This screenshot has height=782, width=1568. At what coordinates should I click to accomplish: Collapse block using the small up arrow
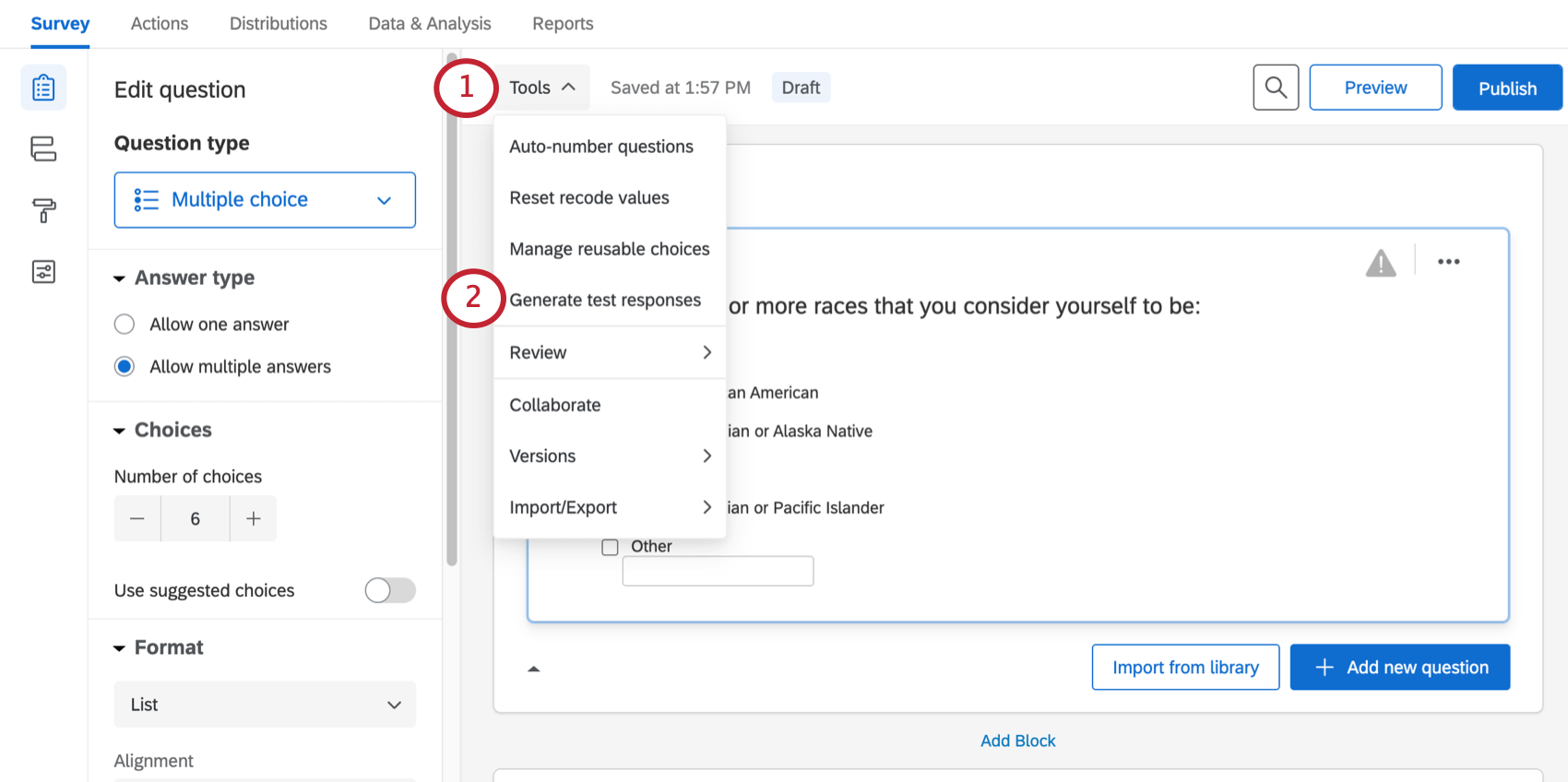point(533,669)
